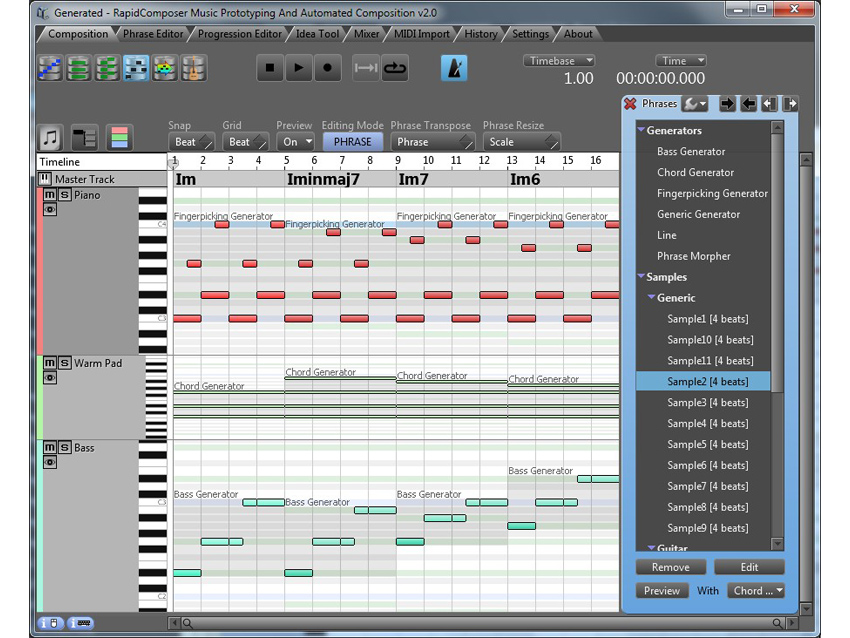
Task: Click the mouse info icon at bottom
Action: pyautogui.click(x=50, y=623)
